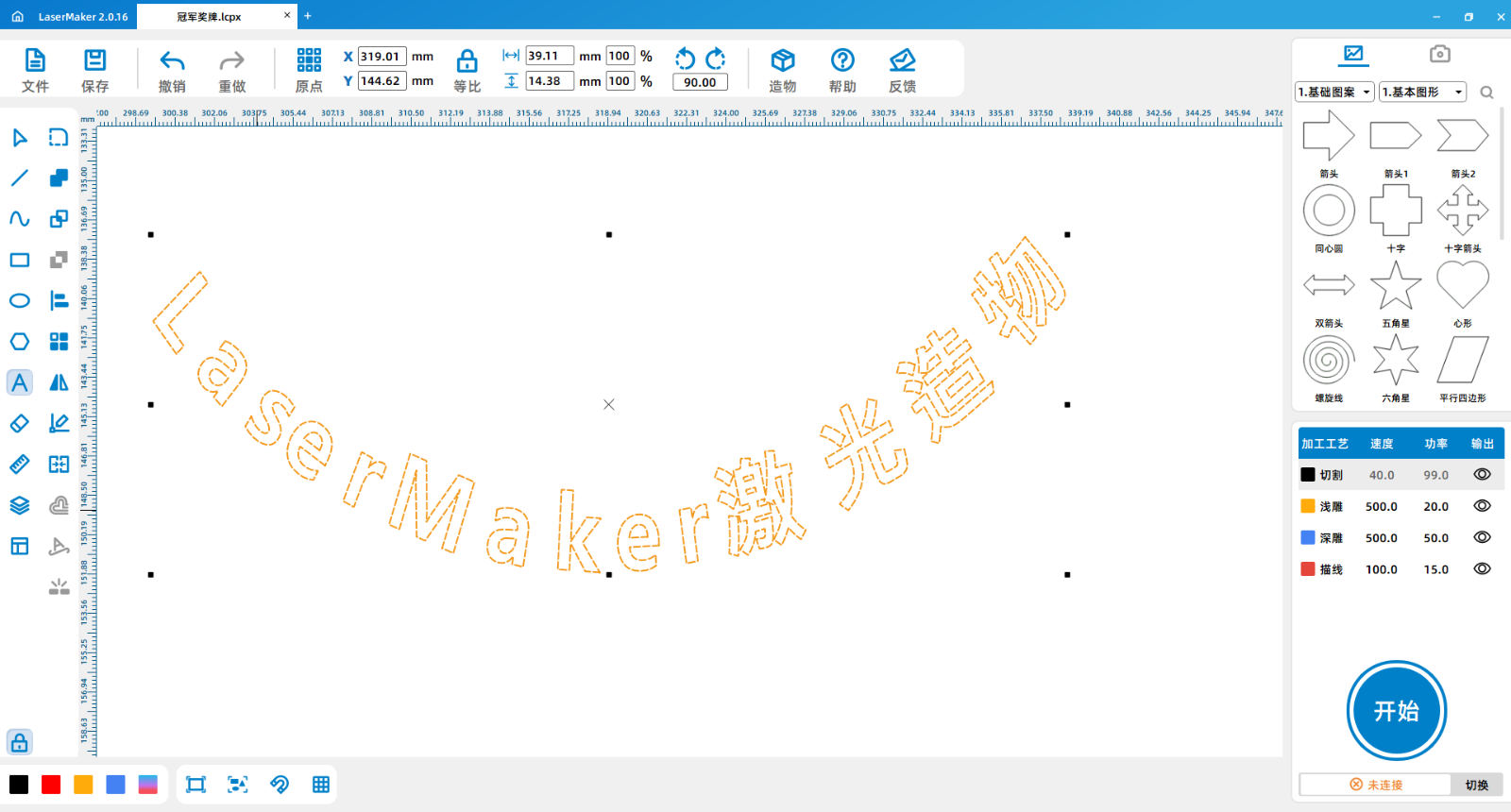Toggle aspect ratio lock (等比)
Screen dimensions: 1511x812
tap(467, 62)
